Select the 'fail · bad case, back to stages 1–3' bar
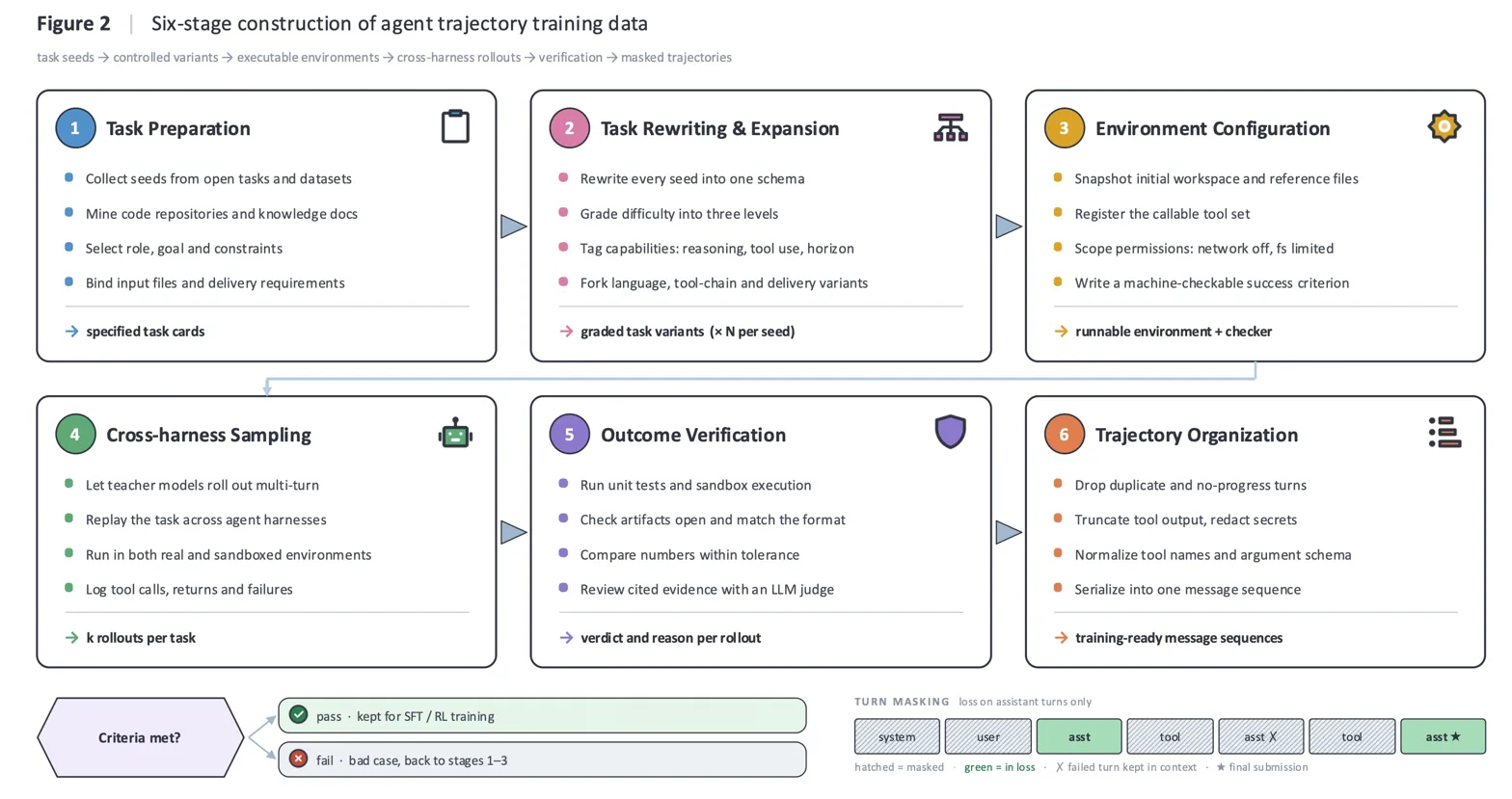 tap(542, 759)
